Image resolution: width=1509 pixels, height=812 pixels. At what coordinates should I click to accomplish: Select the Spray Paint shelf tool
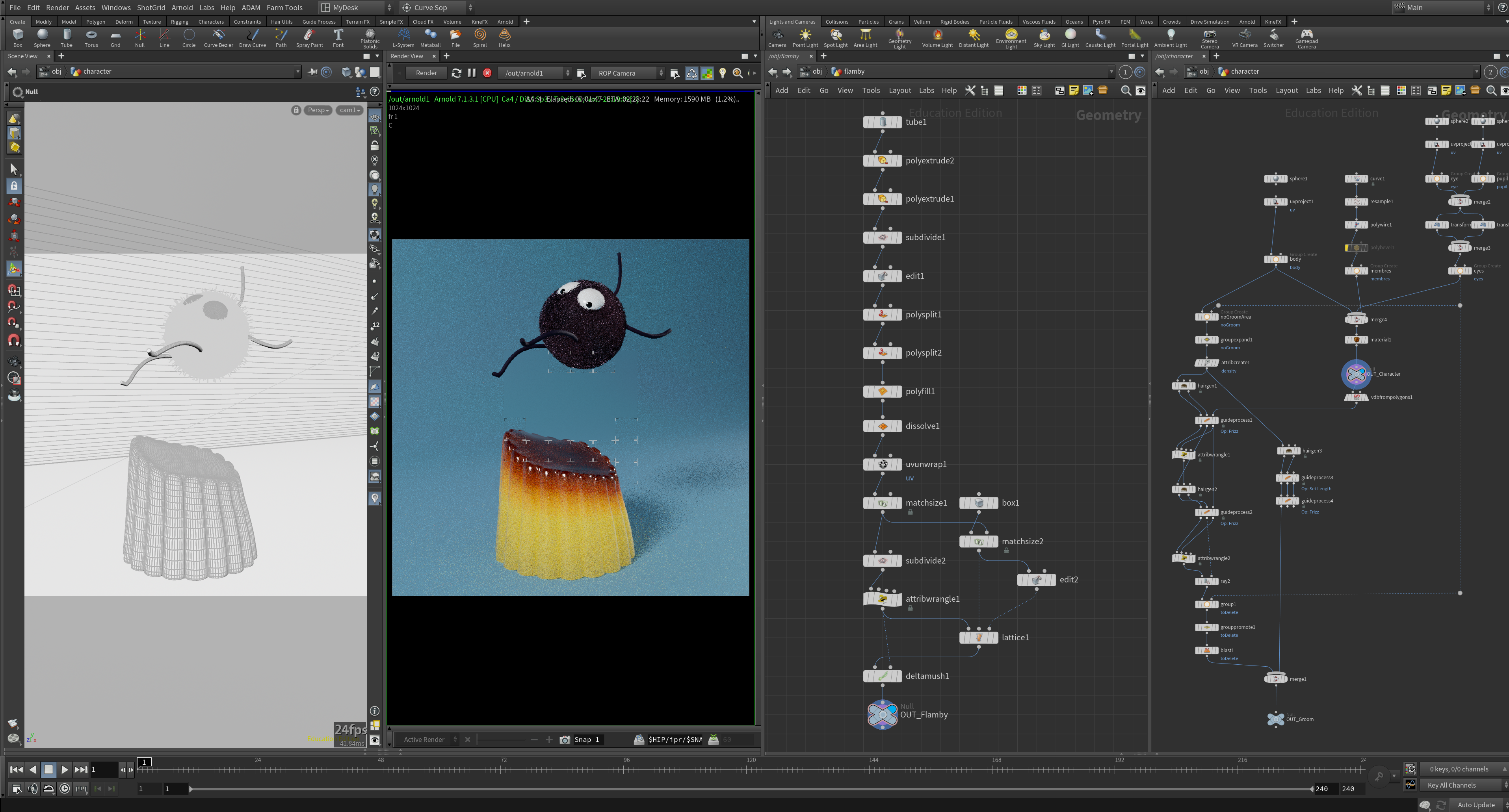[x=309, y=38]
